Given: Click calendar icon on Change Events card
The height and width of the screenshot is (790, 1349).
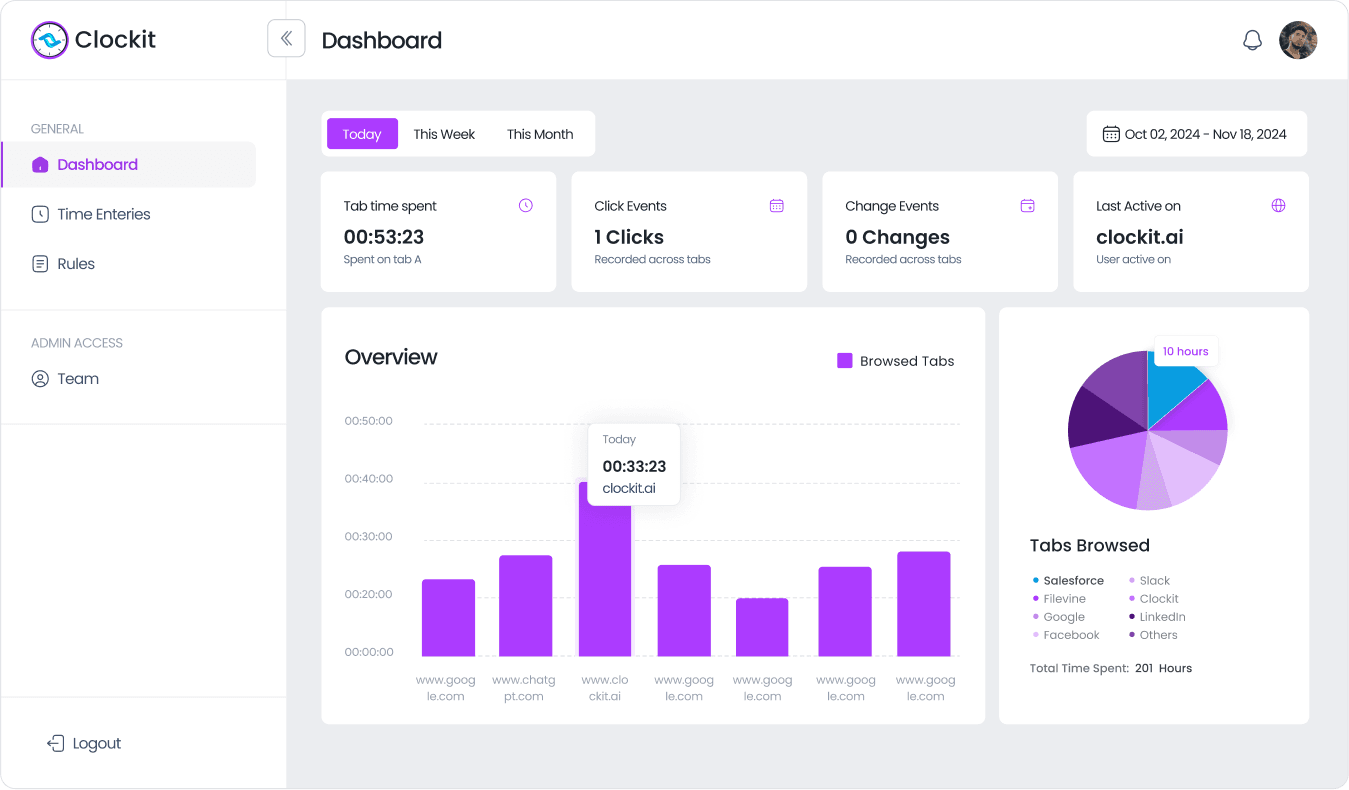Looking at the screenshot, I should point(1027,205).
